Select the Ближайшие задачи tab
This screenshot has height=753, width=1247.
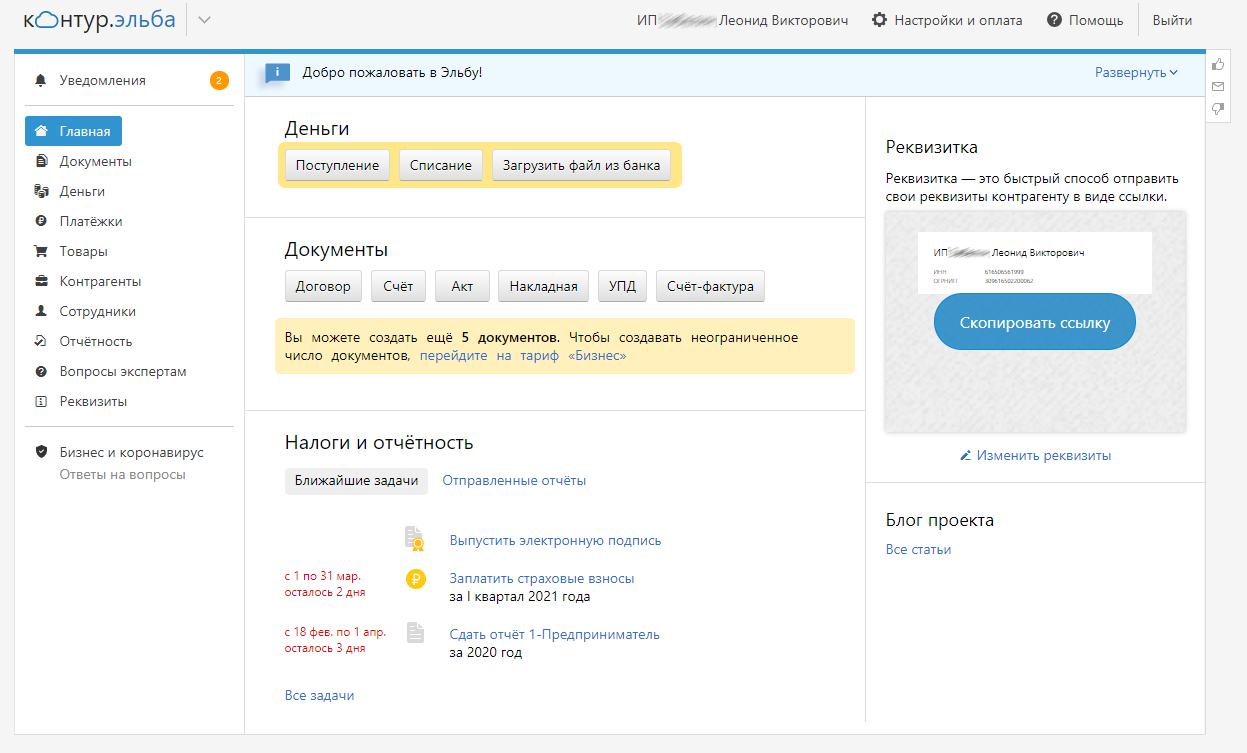[x=356, y=481]
